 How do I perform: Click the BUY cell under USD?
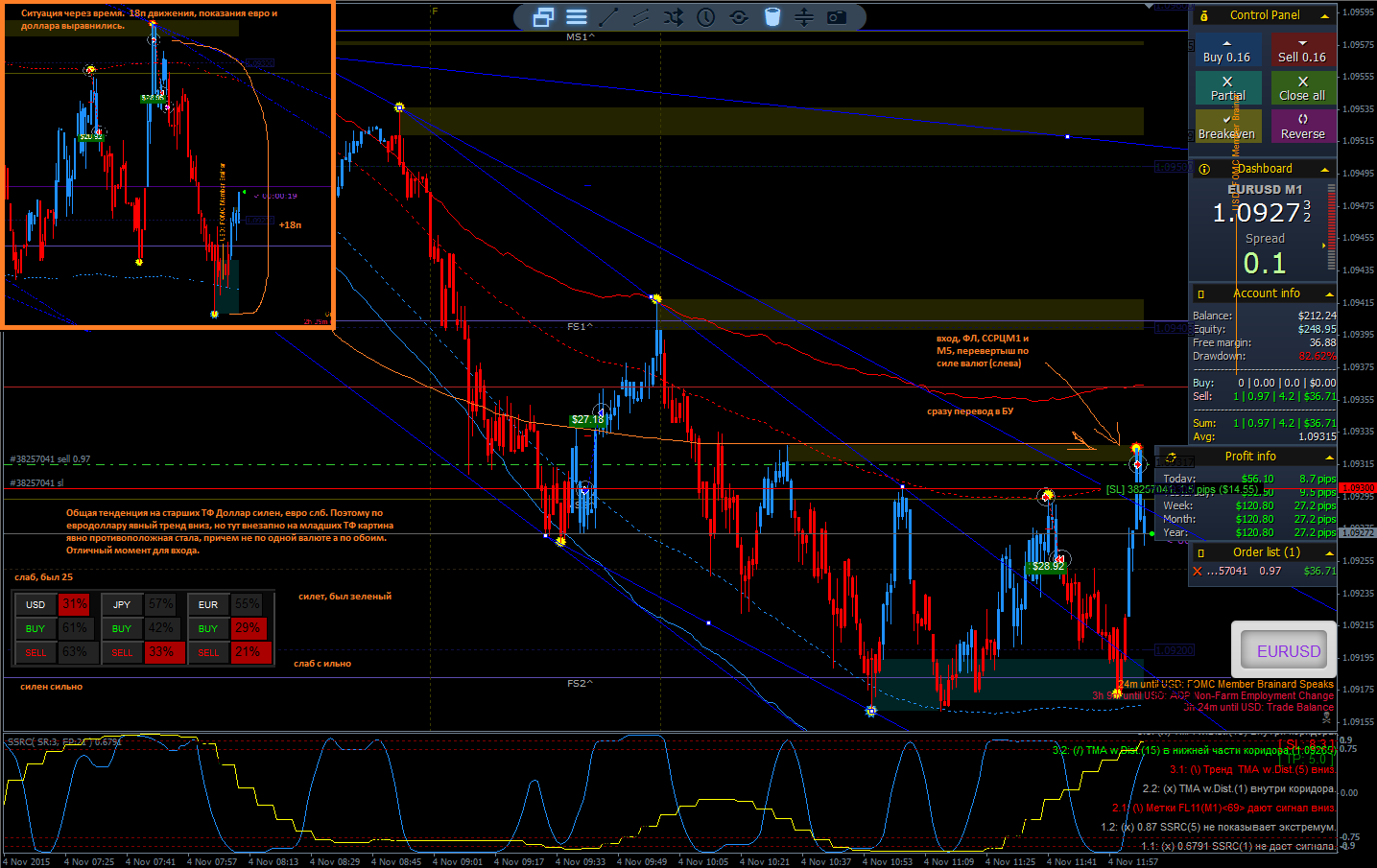[x=36, y=628]
